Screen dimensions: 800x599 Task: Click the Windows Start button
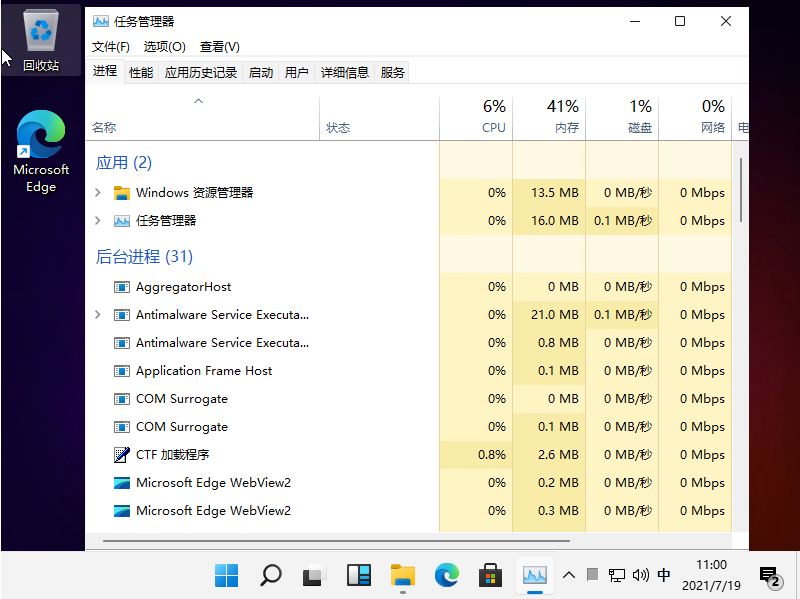pyautogui.click(x=226, y=575)
